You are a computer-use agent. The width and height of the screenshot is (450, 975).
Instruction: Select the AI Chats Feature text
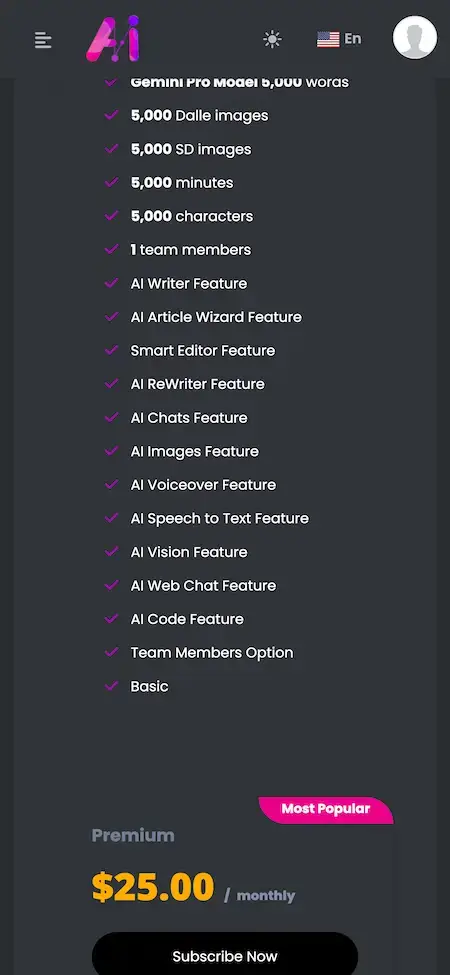[189, 418]
